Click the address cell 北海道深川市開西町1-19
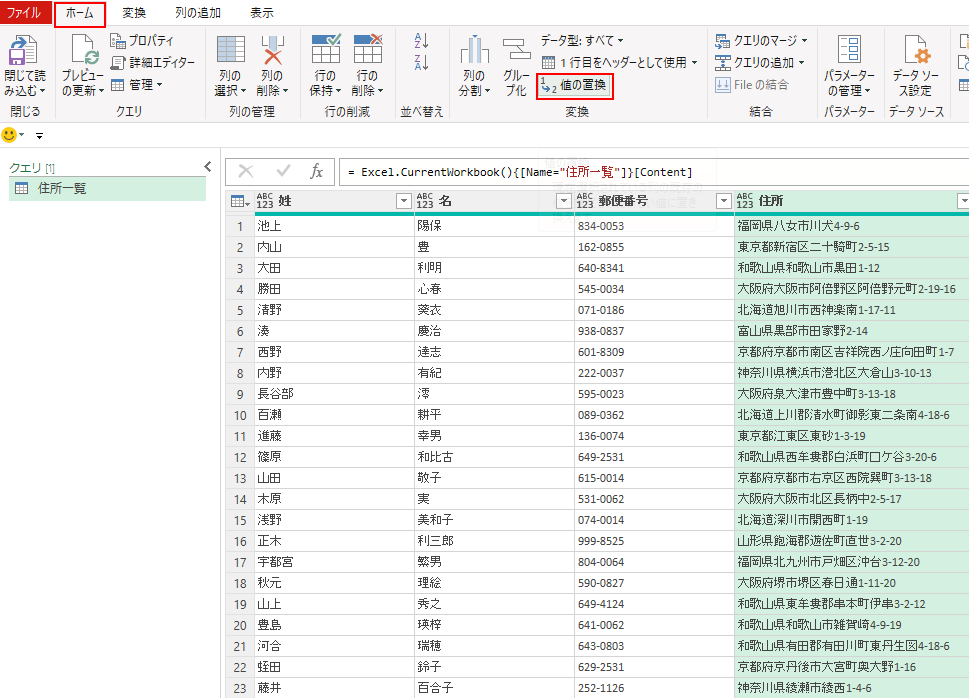This screenshot has width=969, height=698. [852, 521]
